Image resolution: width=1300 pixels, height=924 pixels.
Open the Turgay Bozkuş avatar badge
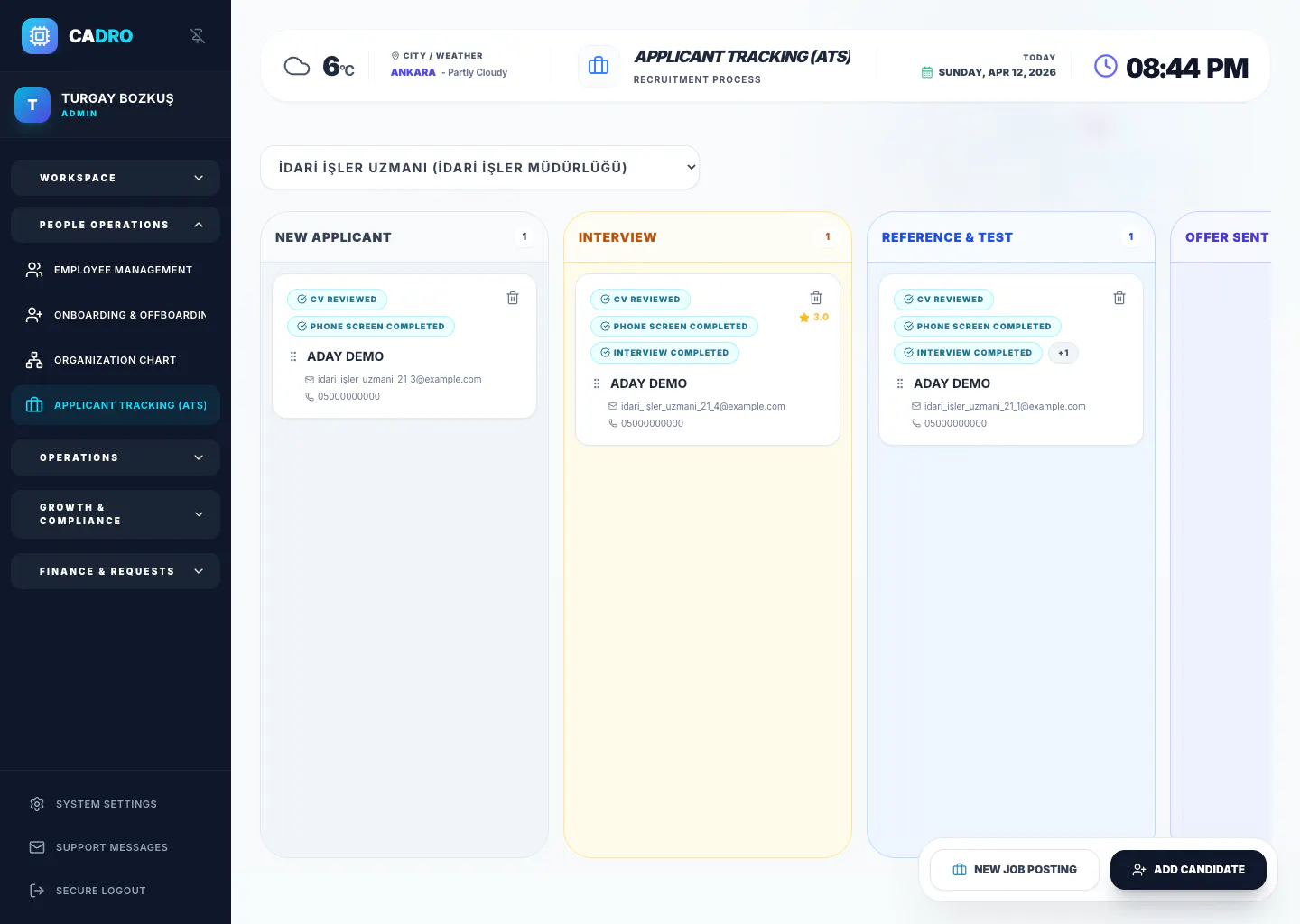tap(32, 105)
